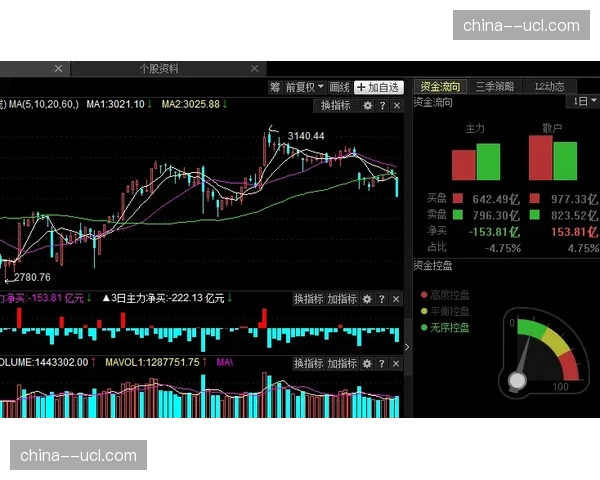Click the 资金控盘 section heading
Viewport: 600px width, 480px height.
433,265
